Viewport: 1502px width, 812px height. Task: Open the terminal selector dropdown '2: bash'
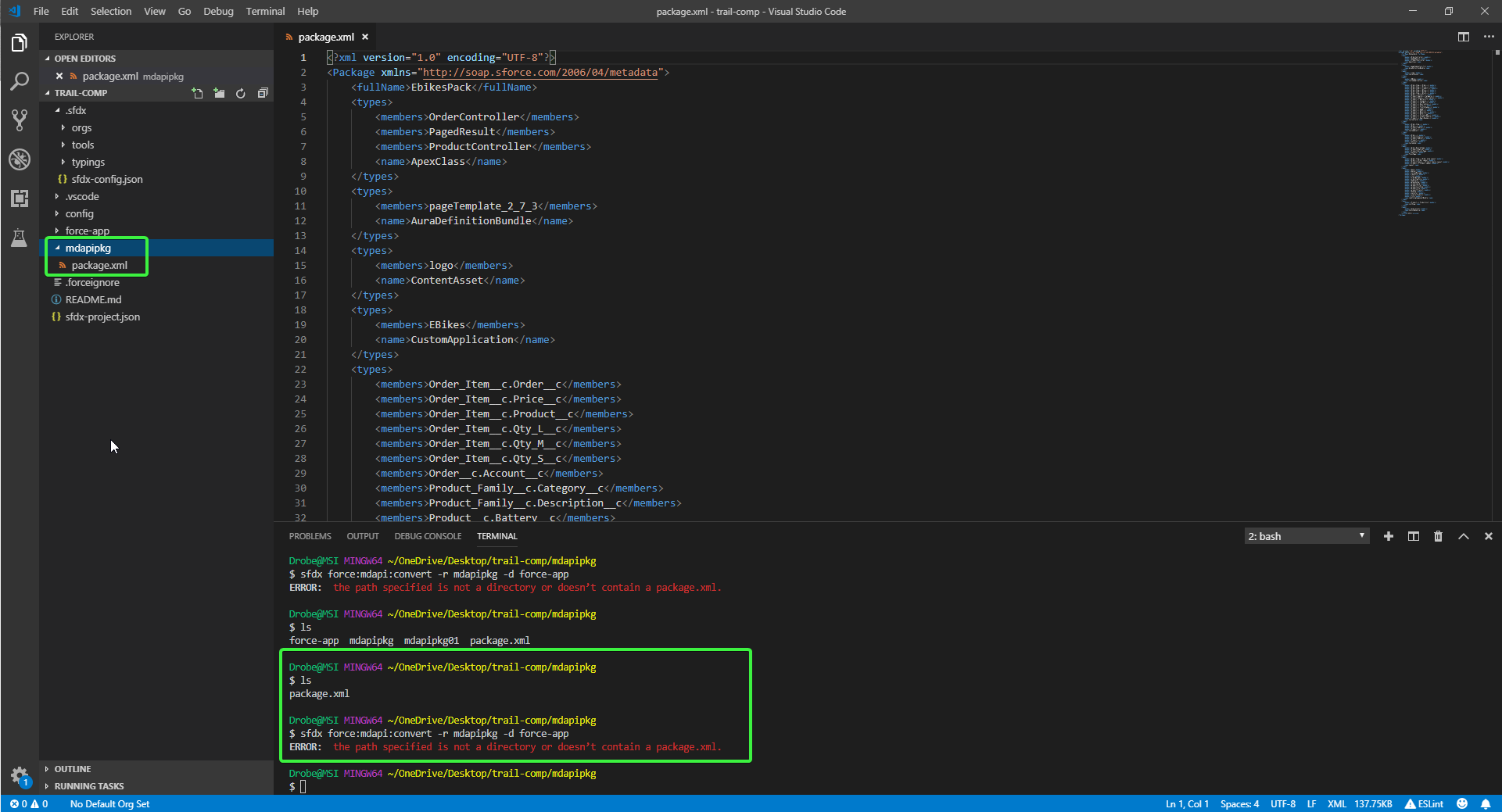1306,536
